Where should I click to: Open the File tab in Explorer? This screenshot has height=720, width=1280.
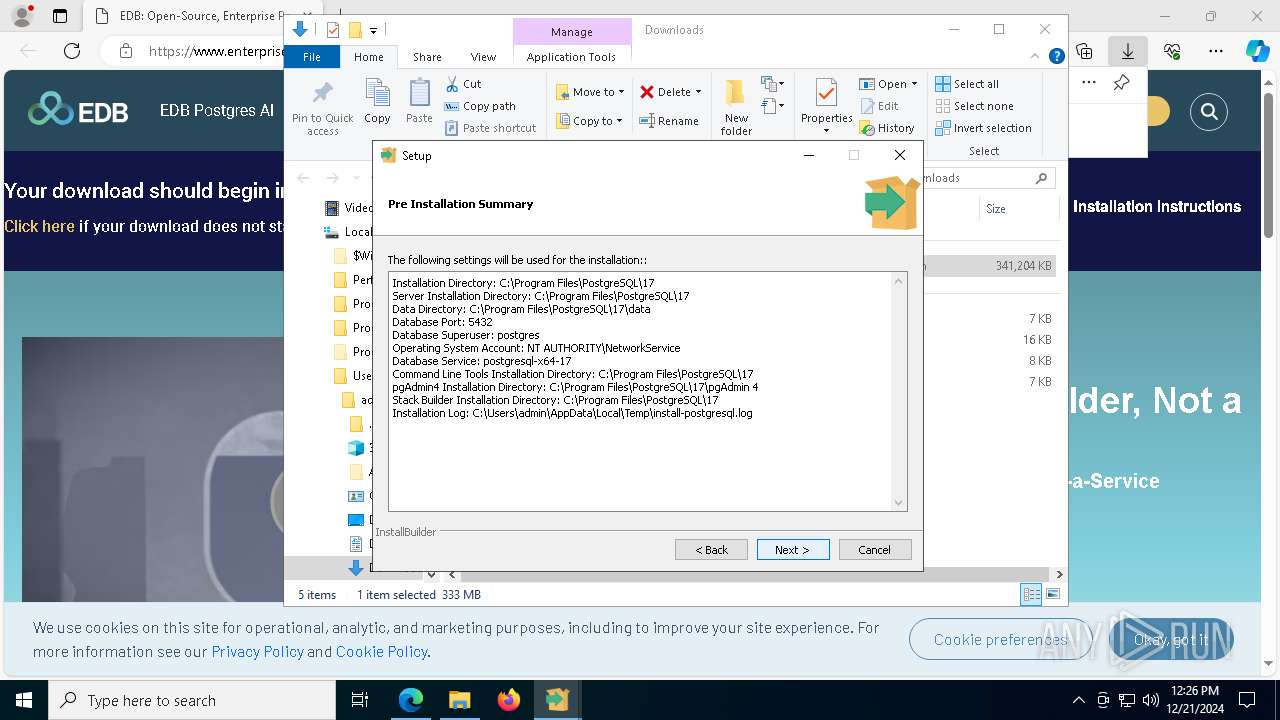pyautogui.click(x=312, y=57)
